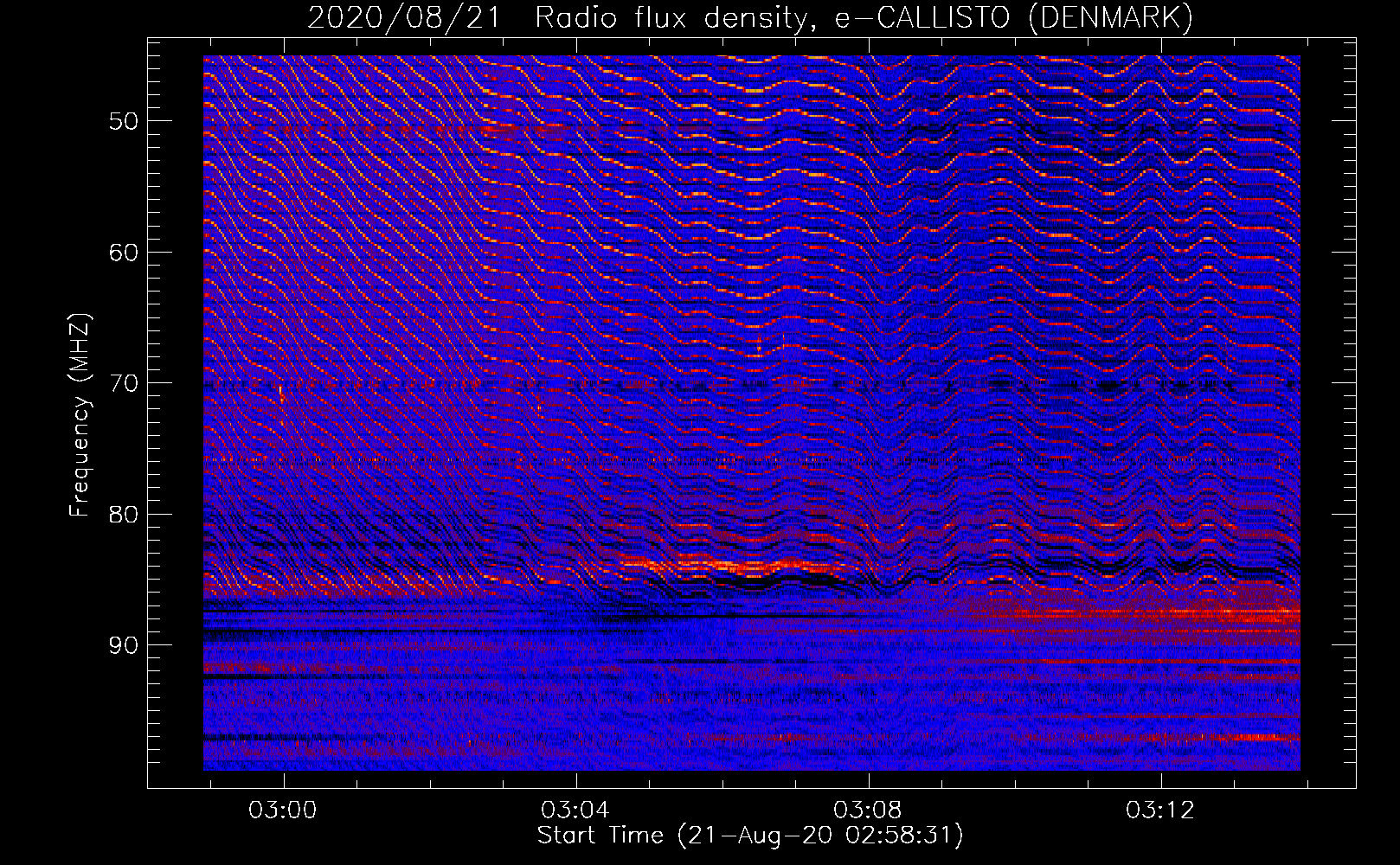Click the 'Frequency (MHZ)' axis label

point(79,415)
